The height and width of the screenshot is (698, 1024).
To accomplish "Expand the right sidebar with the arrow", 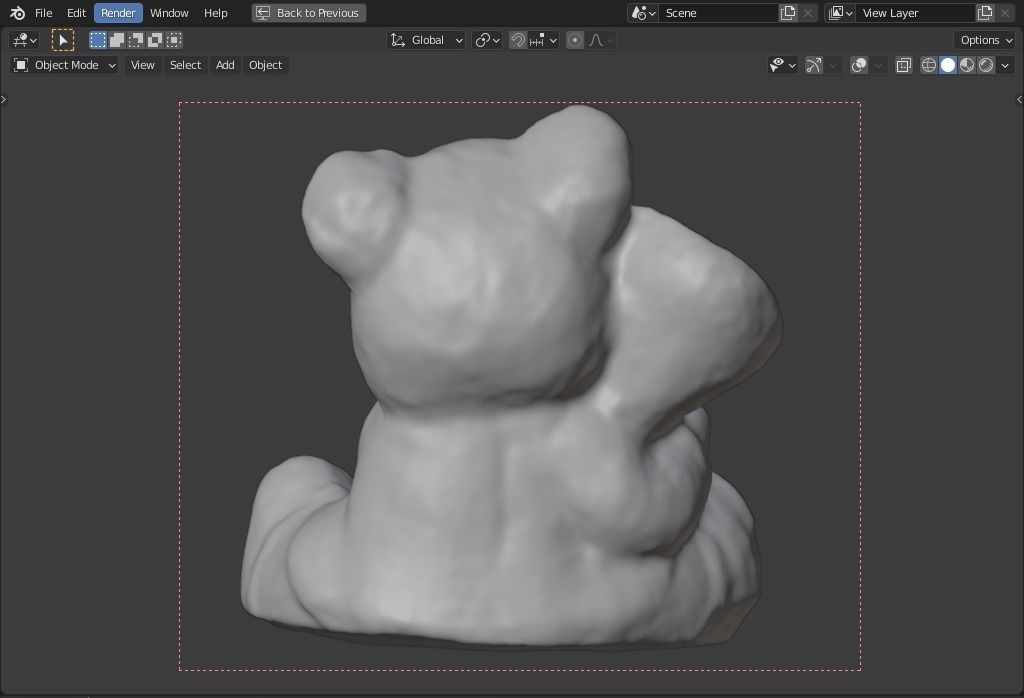I will pos(1019,99).
